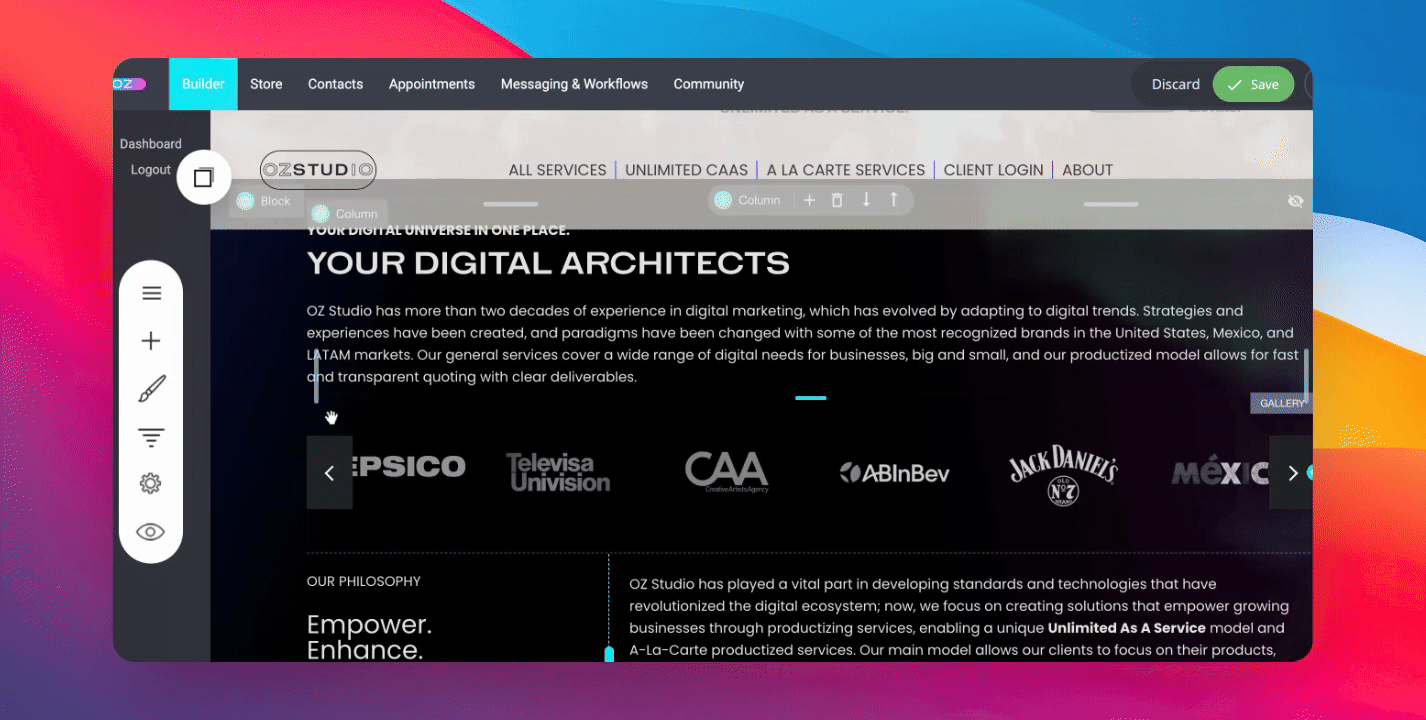Click the Televisa Univision logo

[x=557, y=473]
